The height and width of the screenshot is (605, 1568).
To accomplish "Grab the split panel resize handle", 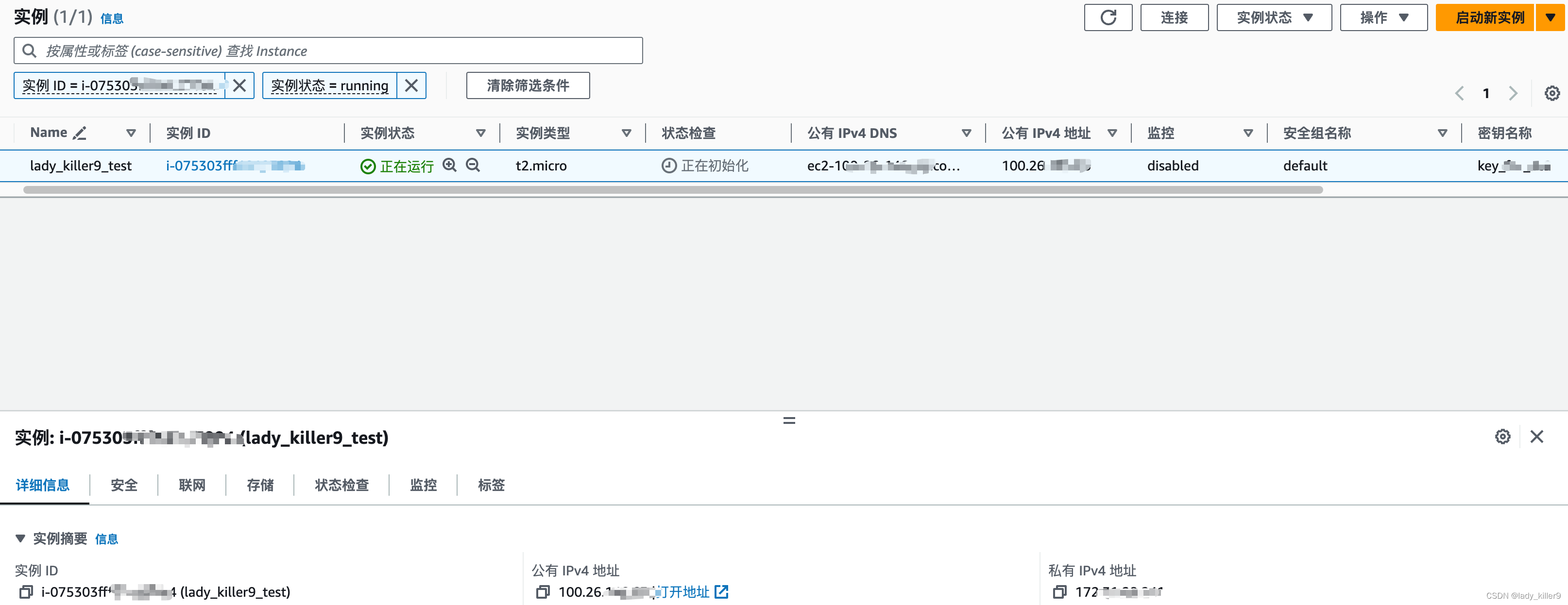I will 789,420.
